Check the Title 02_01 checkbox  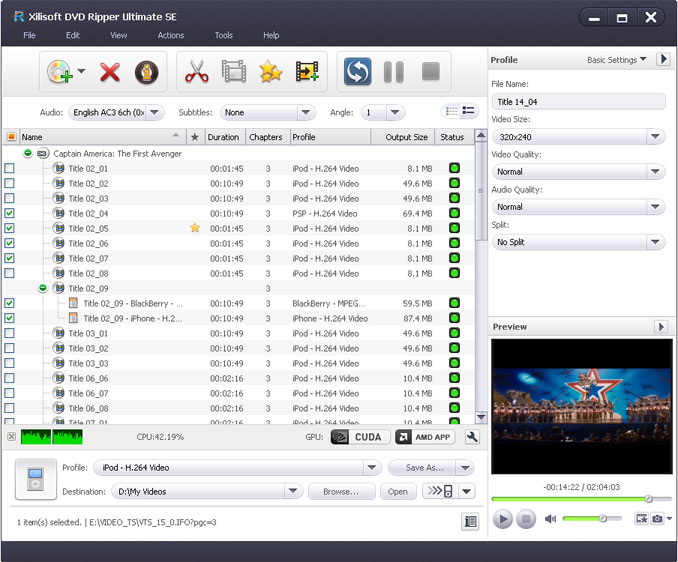click(x=9, y=168)
